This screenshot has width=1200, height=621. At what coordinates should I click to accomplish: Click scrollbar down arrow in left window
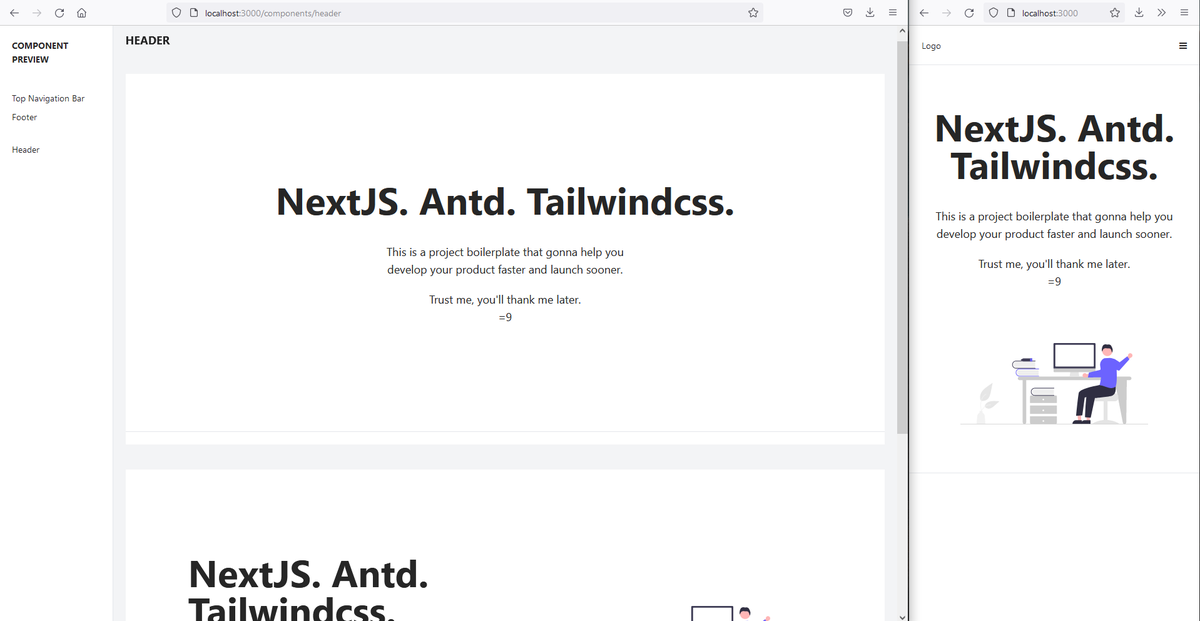[902, 616]
